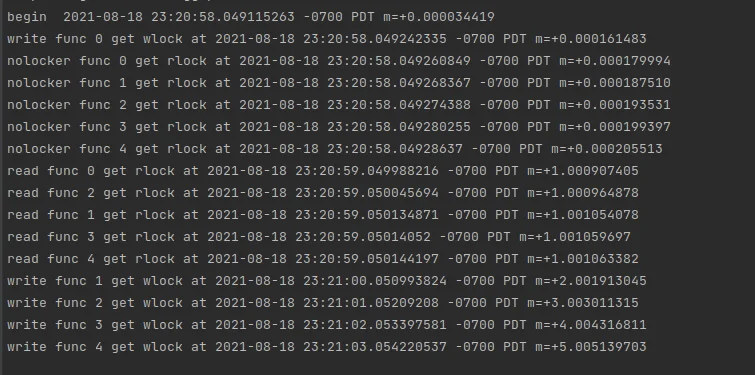Click the 'write func 0 get wlock' line
The image size is (755, 375).
[327, 39]
